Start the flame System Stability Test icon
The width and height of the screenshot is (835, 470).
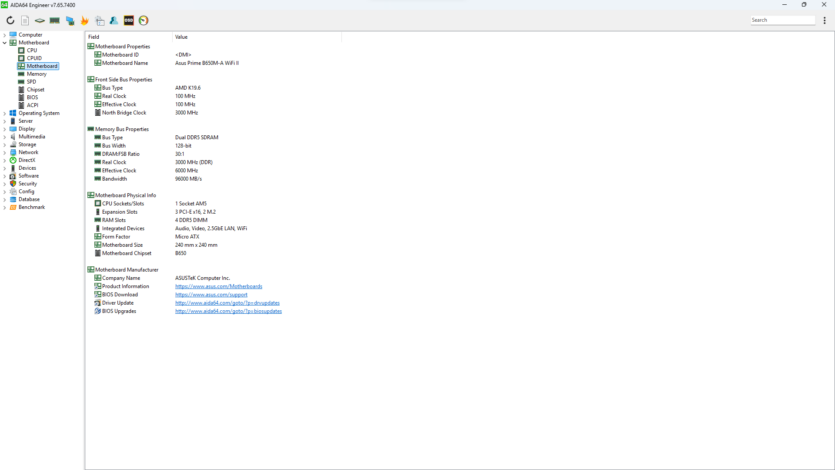(85, 21)
